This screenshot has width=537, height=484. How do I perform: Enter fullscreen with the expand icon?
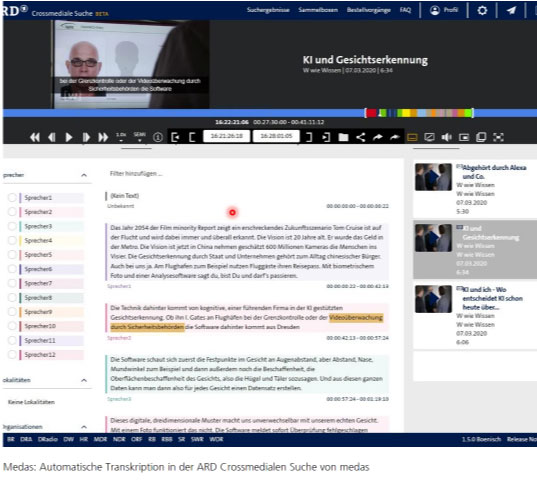pyautogui.click(x=498, y=137)
